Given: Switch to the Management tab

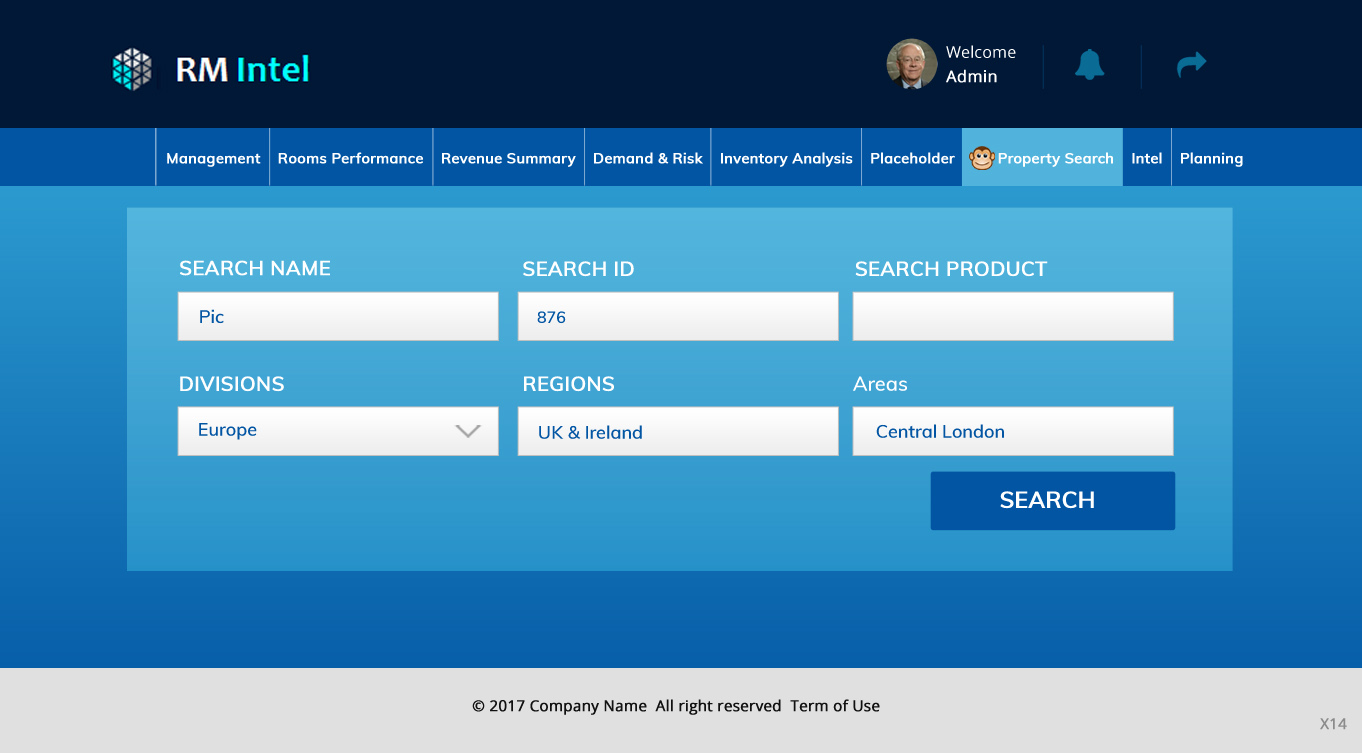Looking at the screenshot, I should coord(212,157).
